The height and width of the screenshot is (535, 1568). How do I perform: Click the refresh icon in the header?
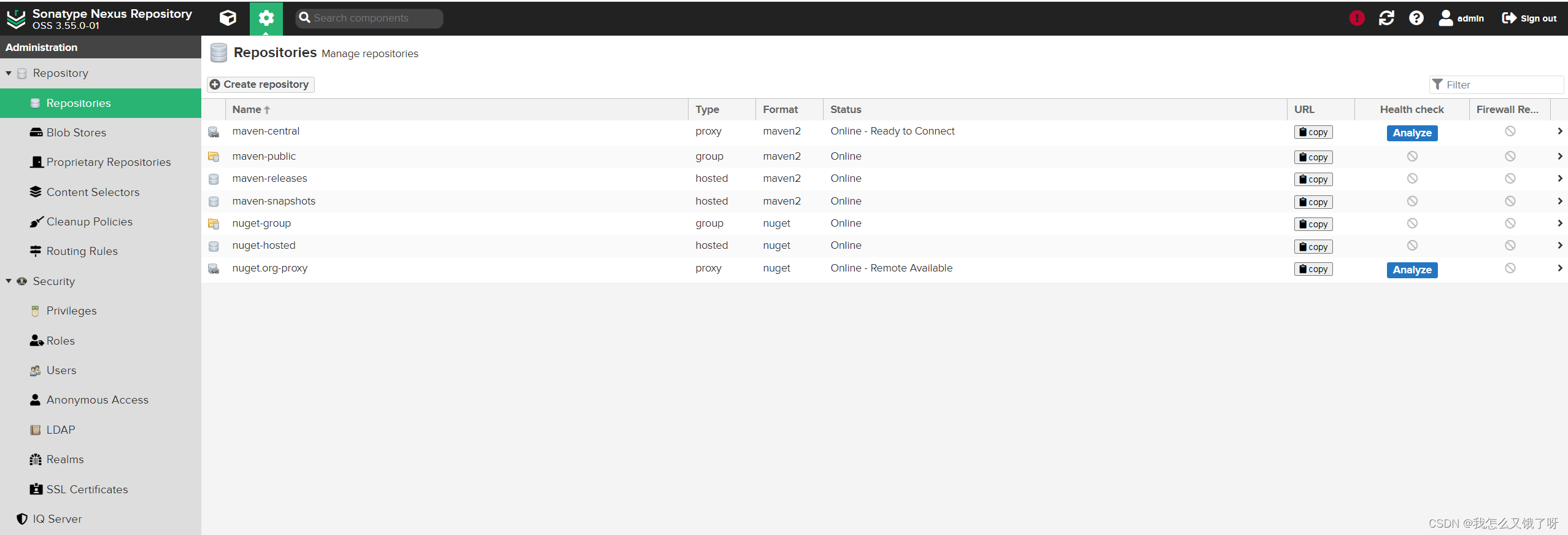click(x=1386, y=18)
